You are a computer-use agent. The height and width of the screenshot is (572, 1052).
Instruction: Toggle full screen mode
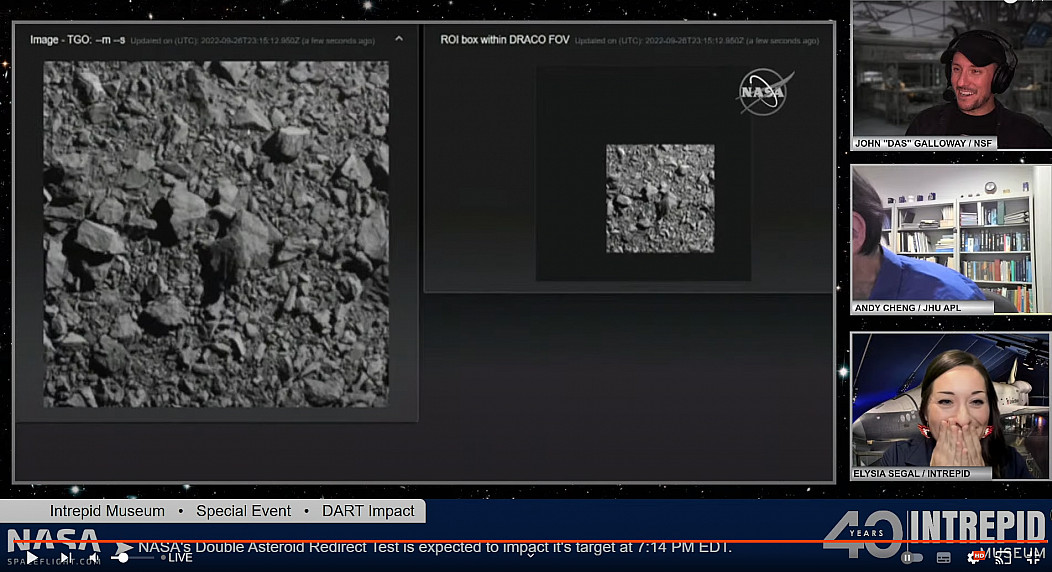pos(1034,557)
